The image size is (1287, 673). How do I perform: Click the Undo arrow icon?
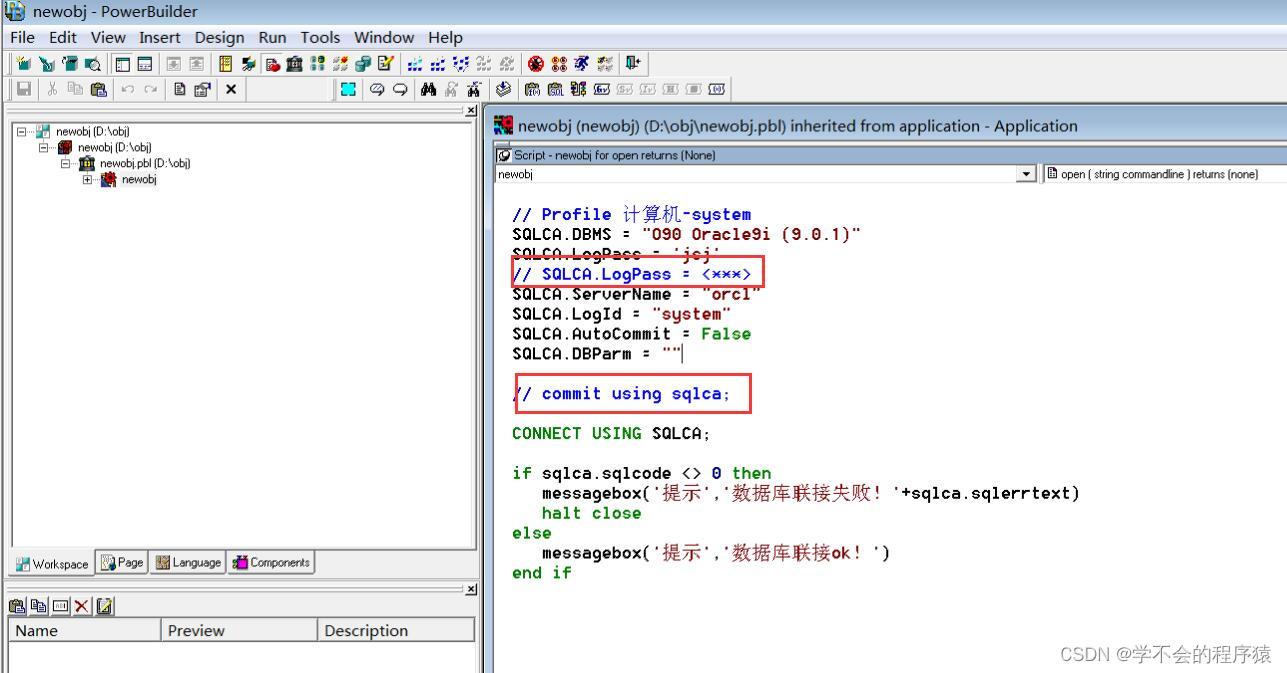(x=128, y=89)
